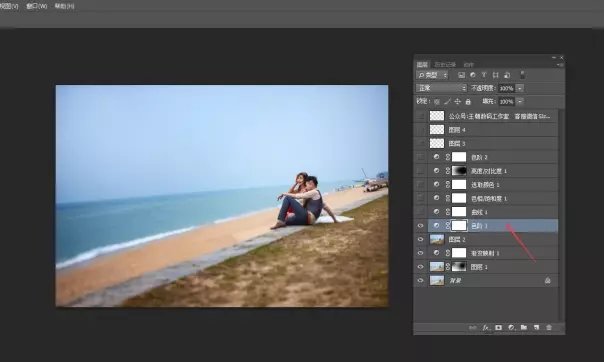Hide the 图层 2 layer via eye icon
Viewport: 605px width, 362px height.
pyautogui.click(x=421, y=239)
